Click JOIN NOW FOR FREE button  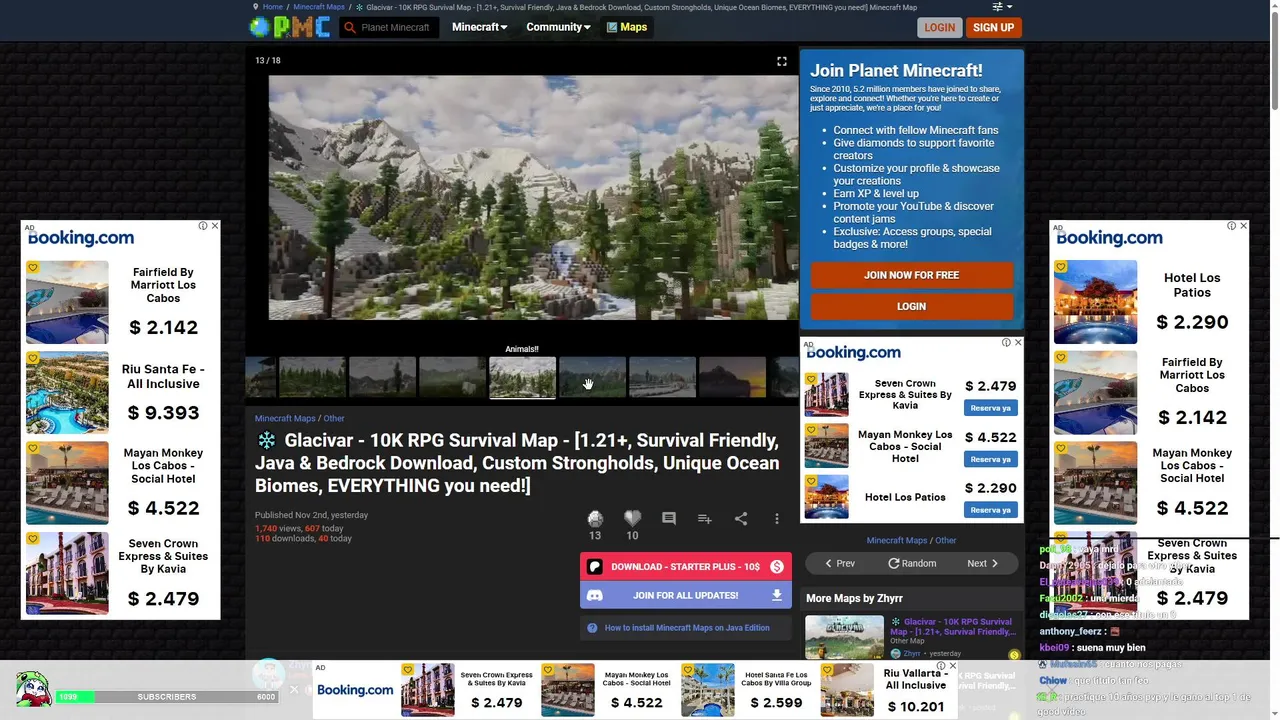click(x=911, y=275)
